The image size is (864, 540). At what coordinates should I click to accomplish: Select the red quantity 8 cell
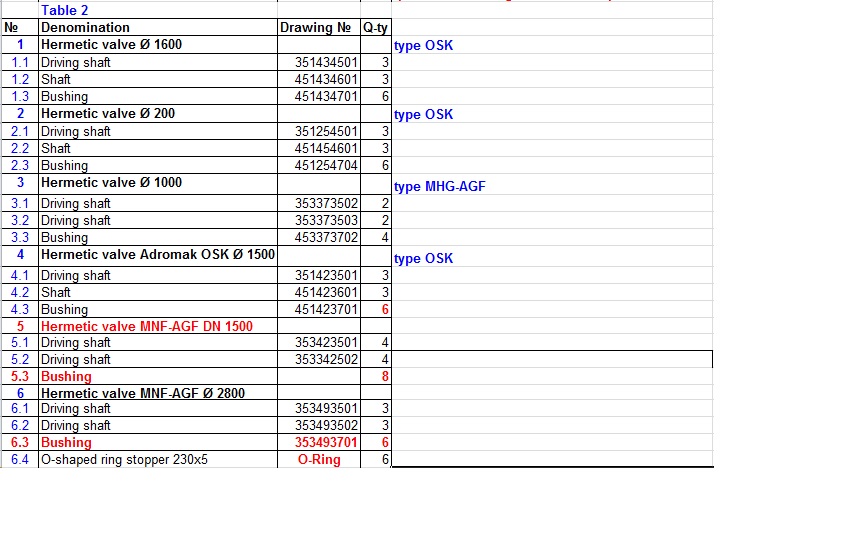[384, 376]
